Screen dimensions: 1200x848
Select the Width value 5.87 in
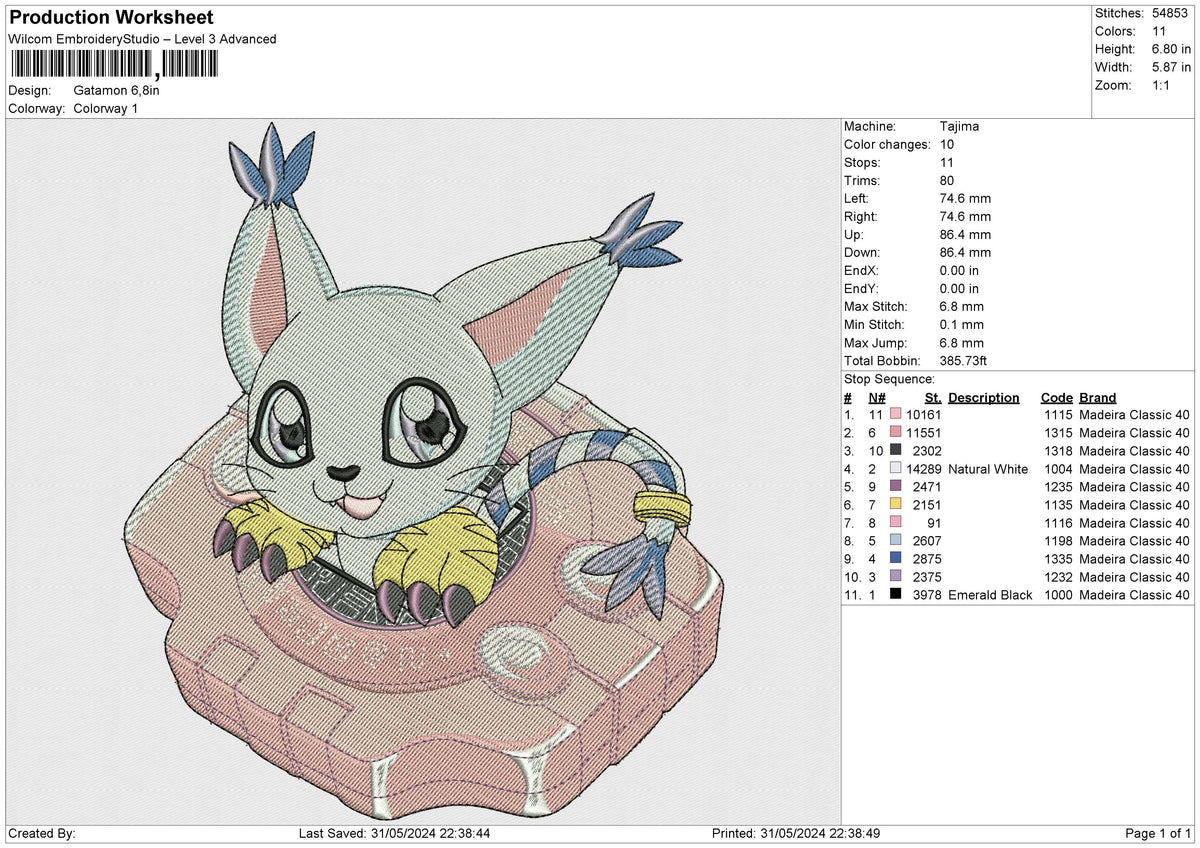(x=1171, y=67)
